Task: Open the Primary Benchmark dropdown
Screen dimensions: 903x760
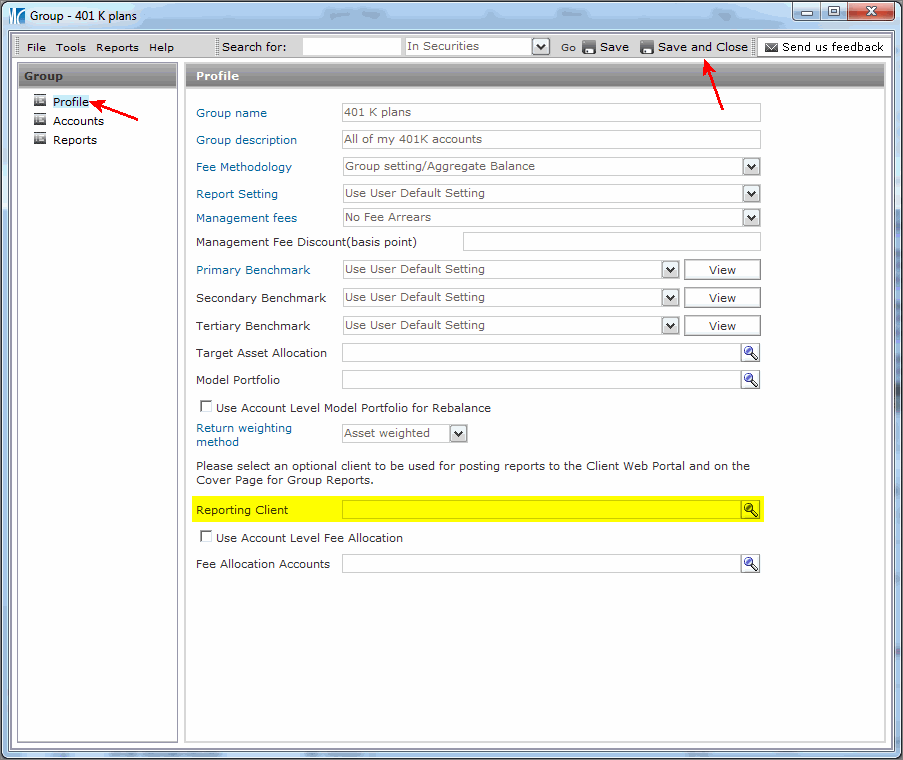Action: [x=671, y=270]
